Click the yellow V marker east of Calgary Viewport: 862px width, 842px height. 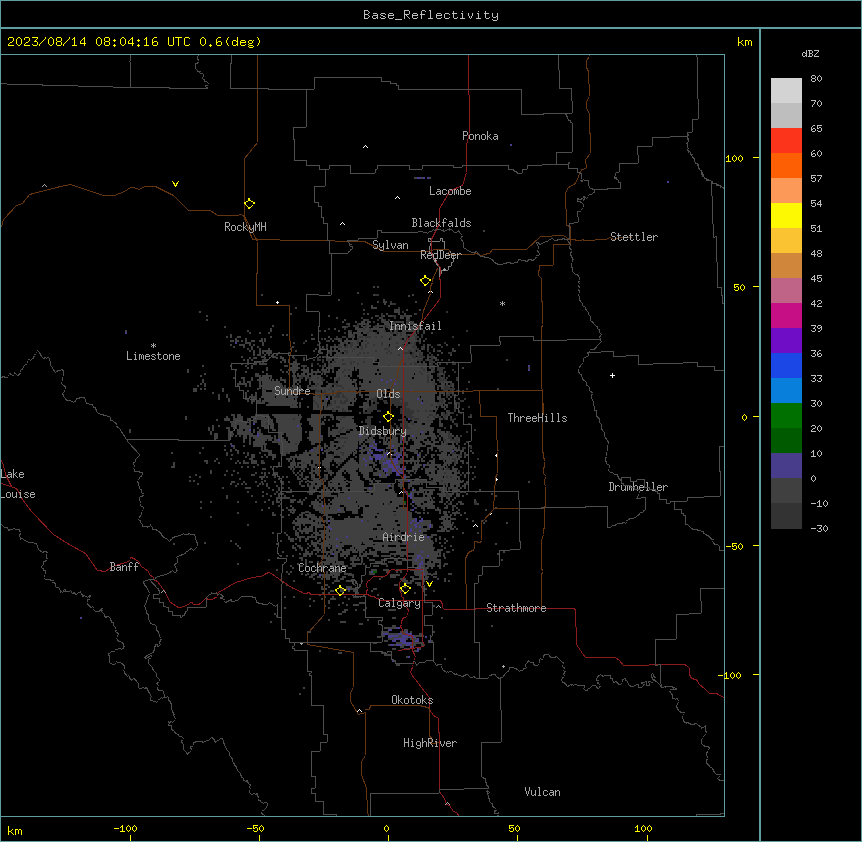point(429,584)
